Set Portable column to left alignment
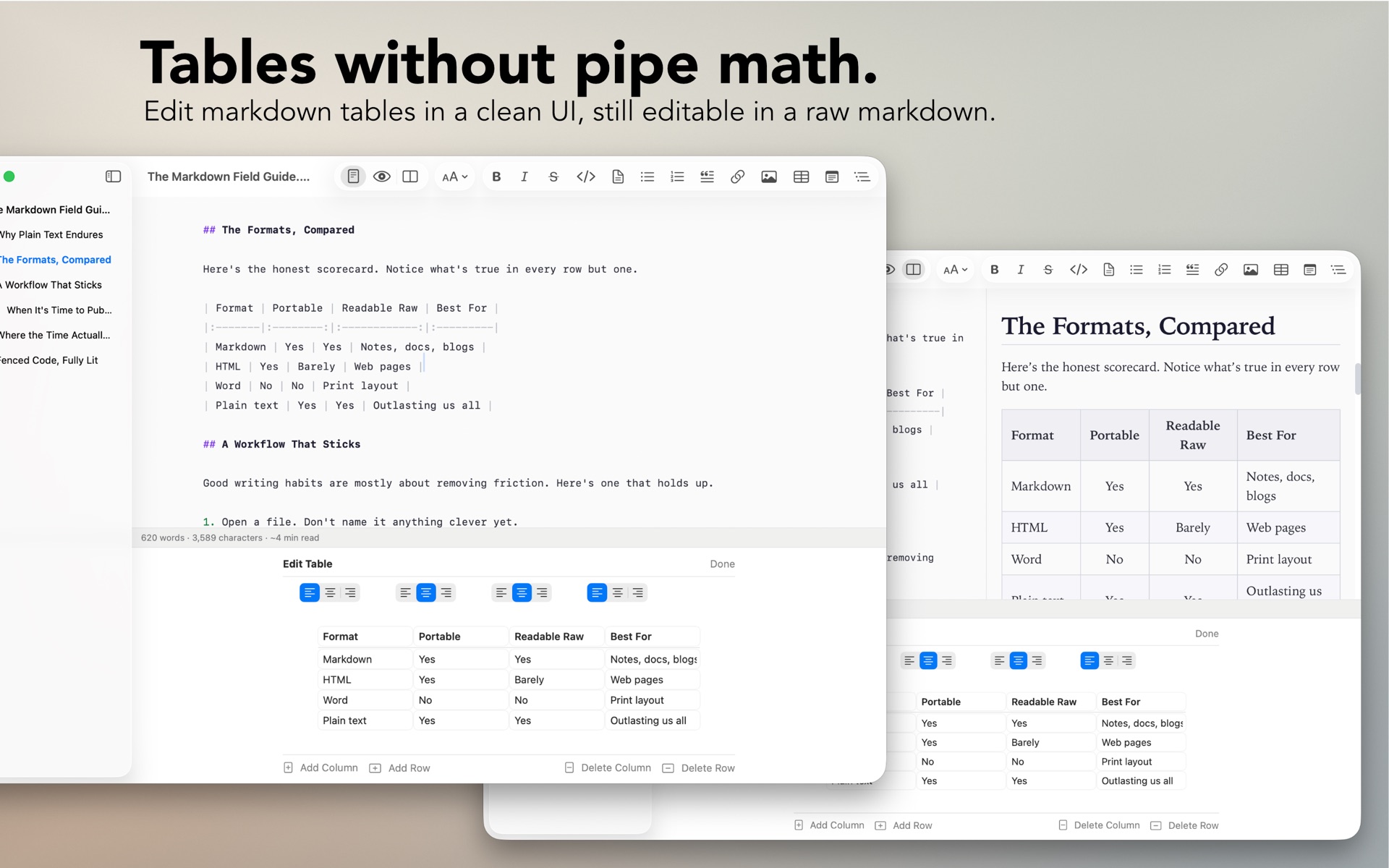The height and width of the screenshot is (868, 1389). point(405,593)
